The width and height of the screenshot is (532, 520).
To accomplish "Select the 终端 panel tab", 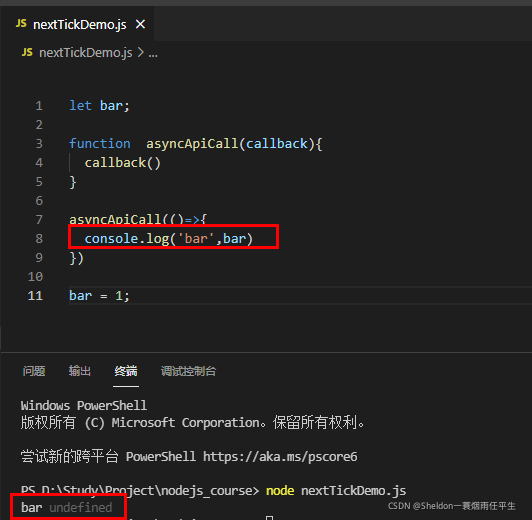I will click(126, 371).
